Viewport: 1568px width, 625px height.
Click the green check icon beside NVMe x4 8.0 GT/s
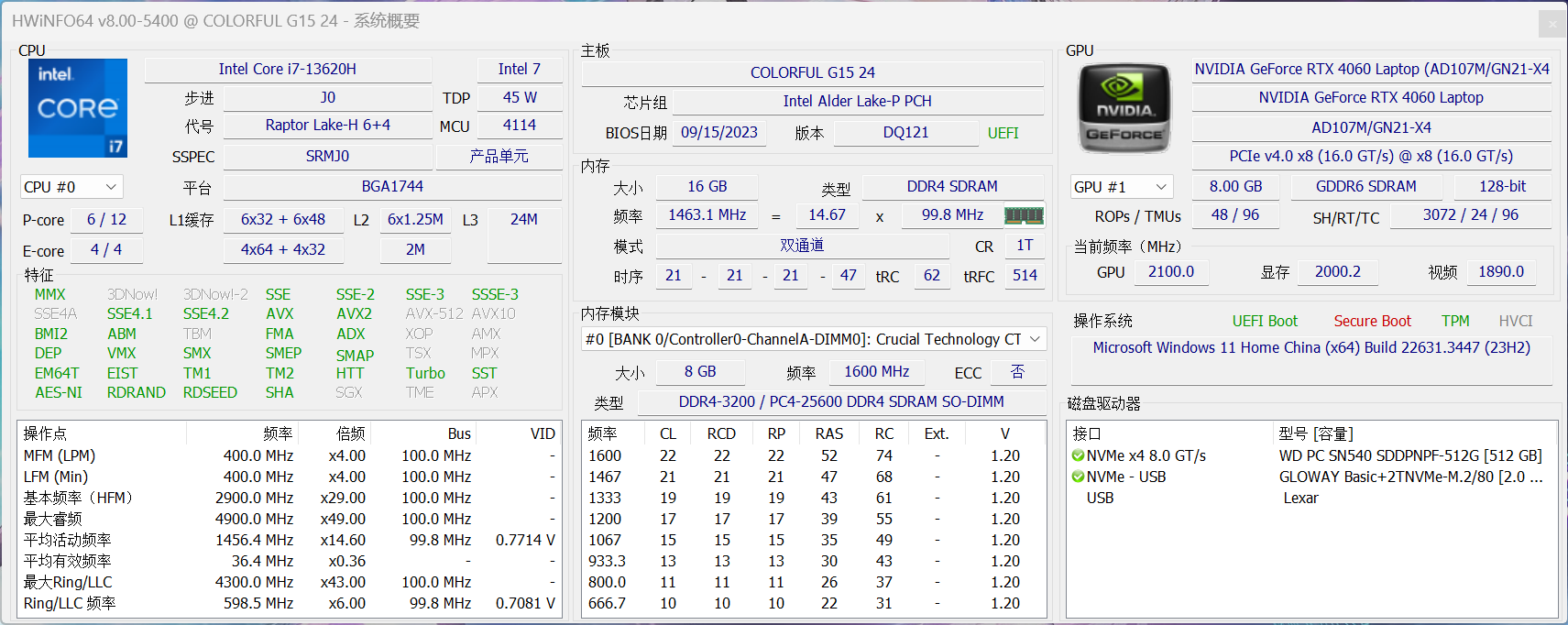(x=1078, y=456)
